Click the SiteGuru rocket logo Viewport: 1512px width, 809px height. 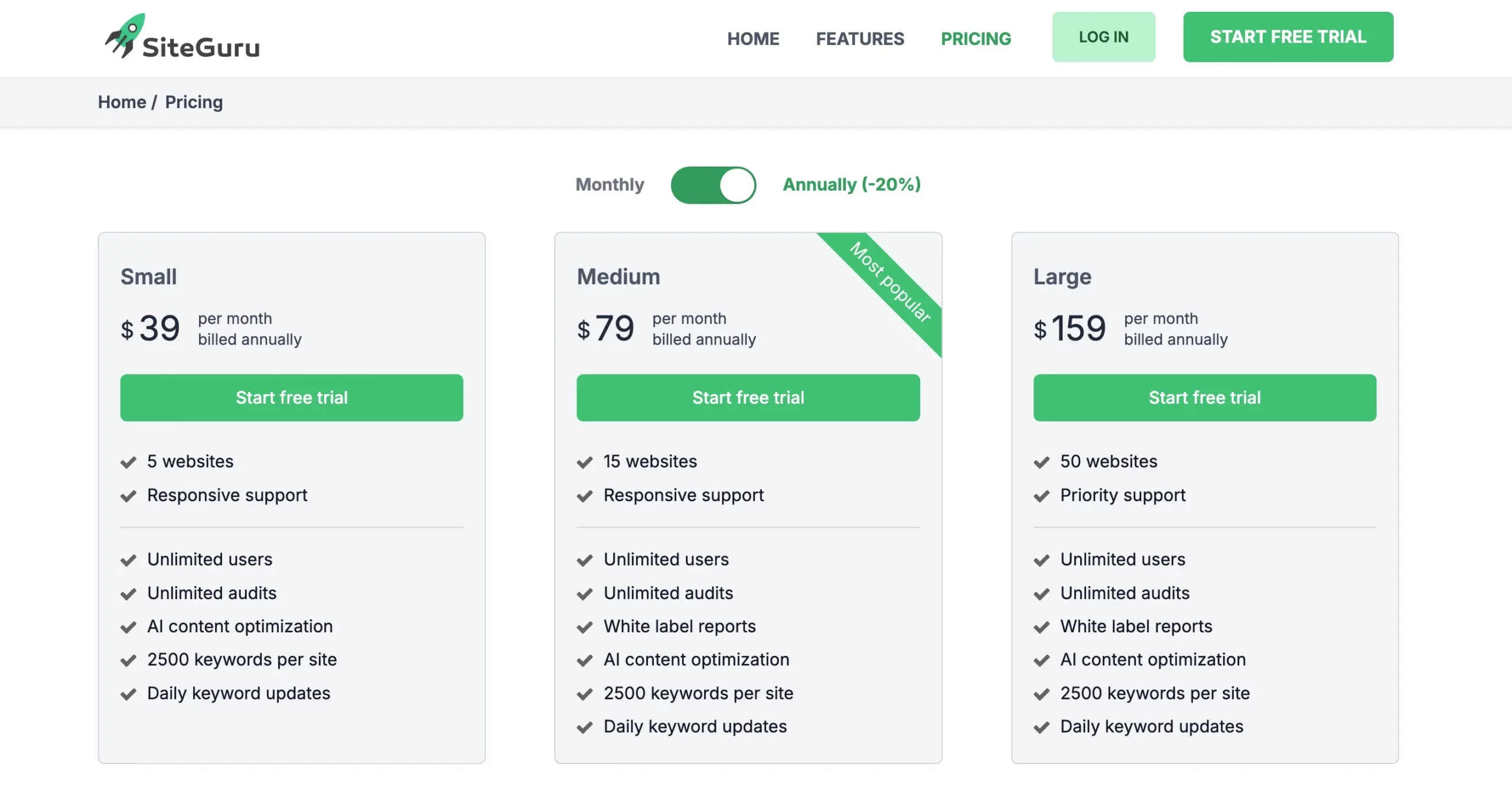tap(182, 37)
